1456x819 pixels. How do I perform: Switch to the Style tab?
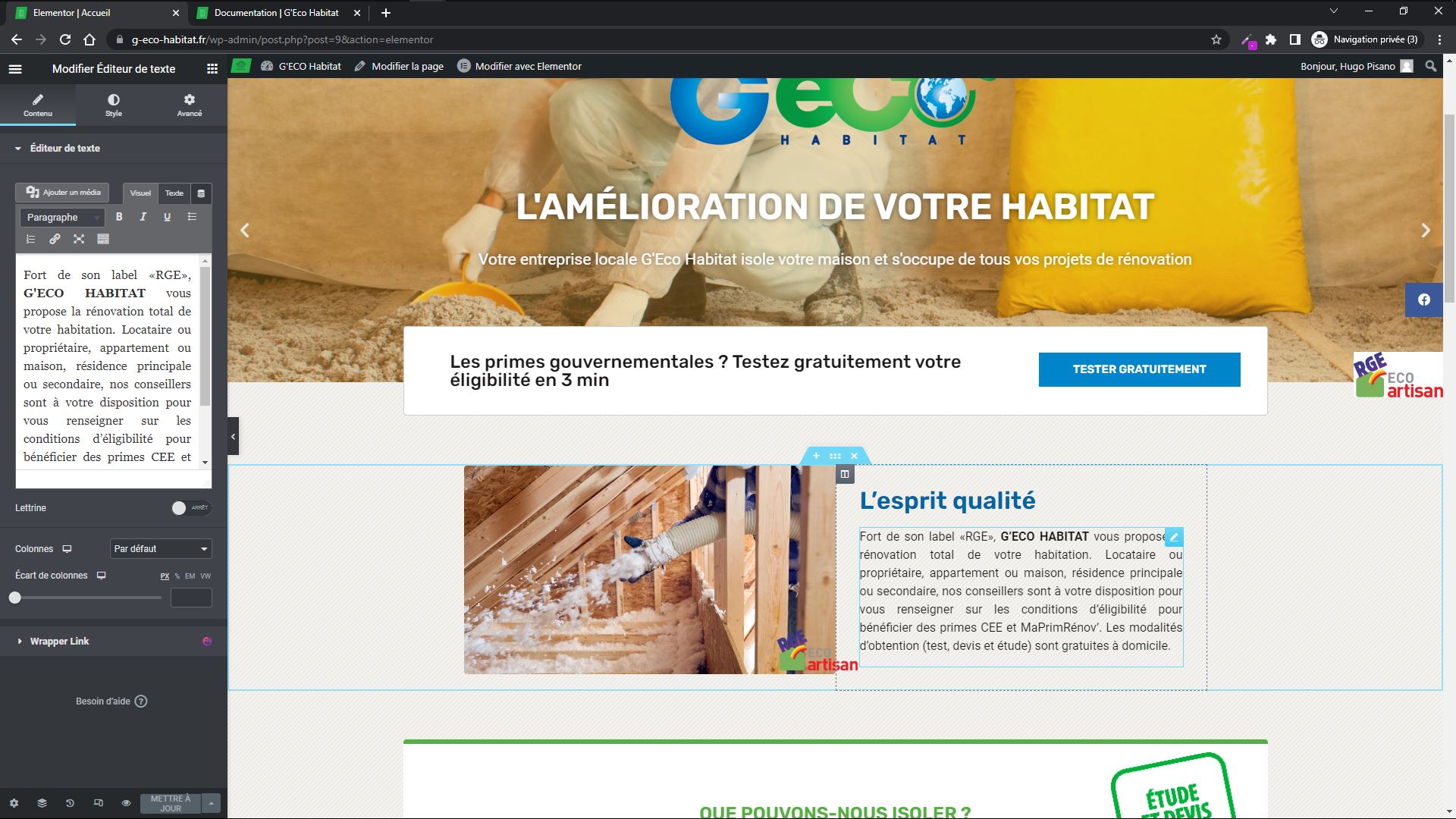[113, 105]
